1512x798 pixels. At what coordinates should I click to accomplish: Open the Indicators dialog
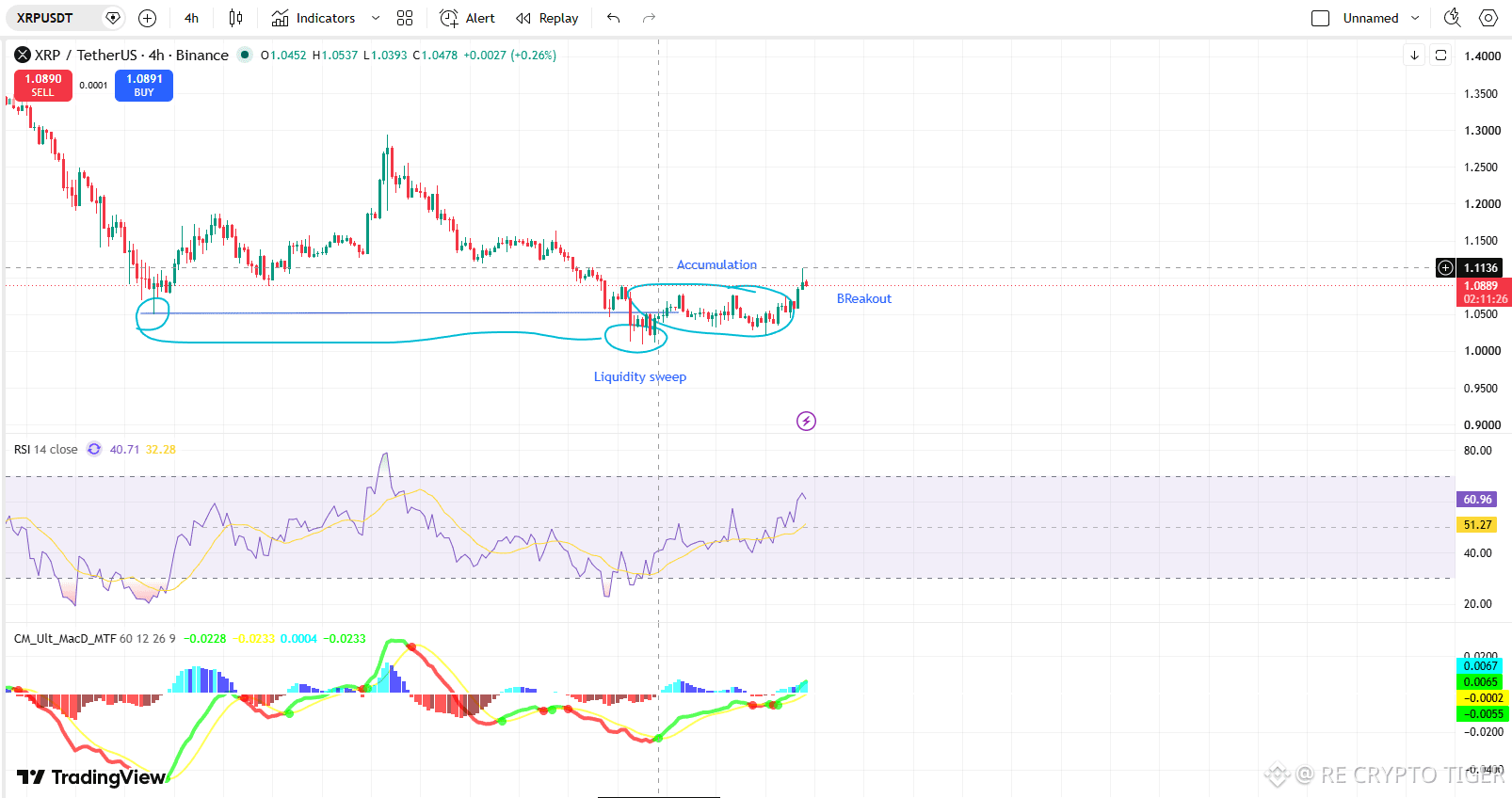314,18
